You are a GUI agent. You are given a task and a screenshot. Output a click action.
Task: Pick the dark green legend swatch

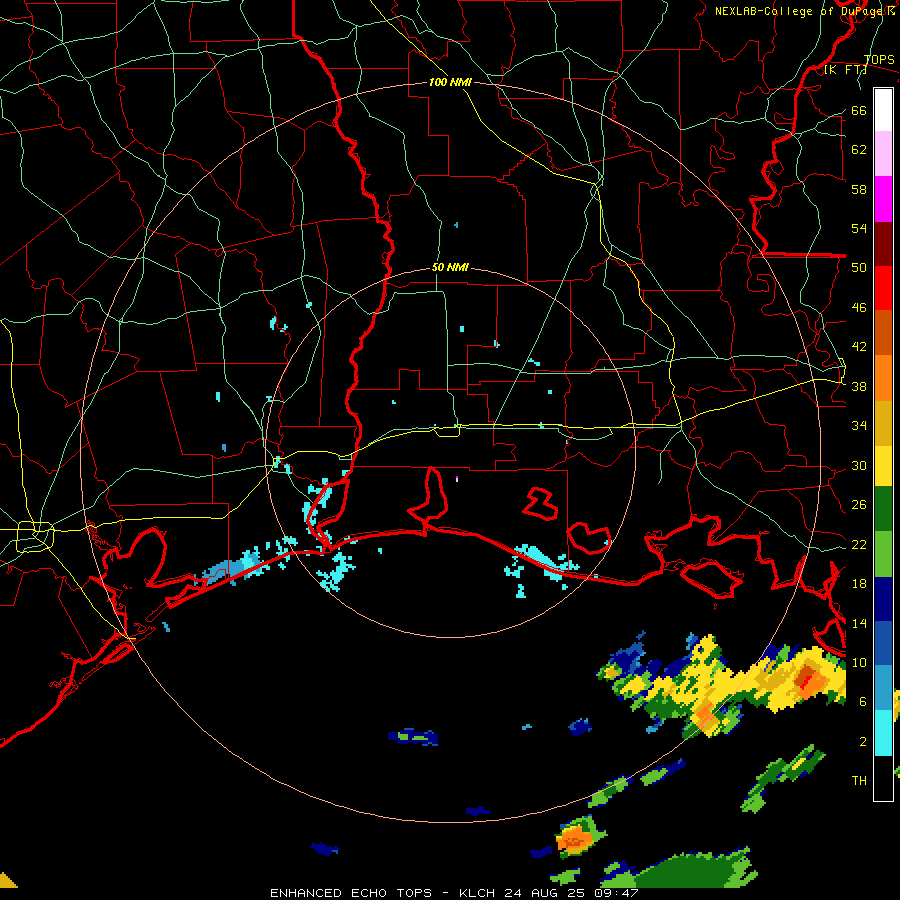[x=883, y=509]
